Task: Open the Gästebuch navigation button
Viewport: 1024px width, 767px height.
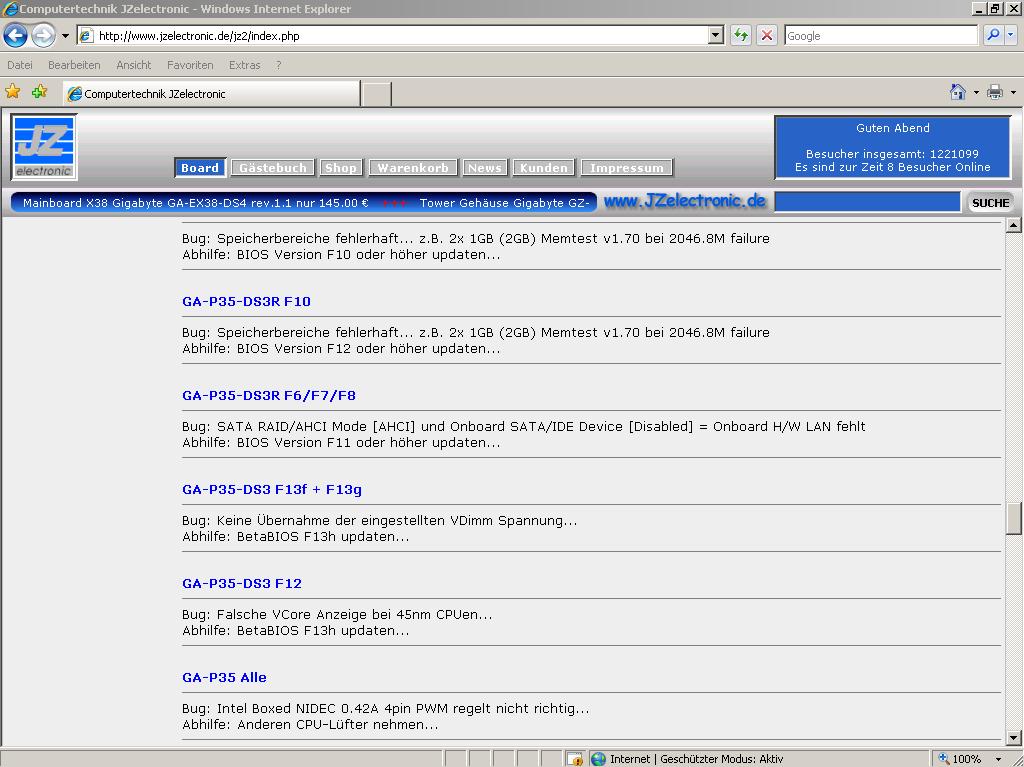Action: 272,168
